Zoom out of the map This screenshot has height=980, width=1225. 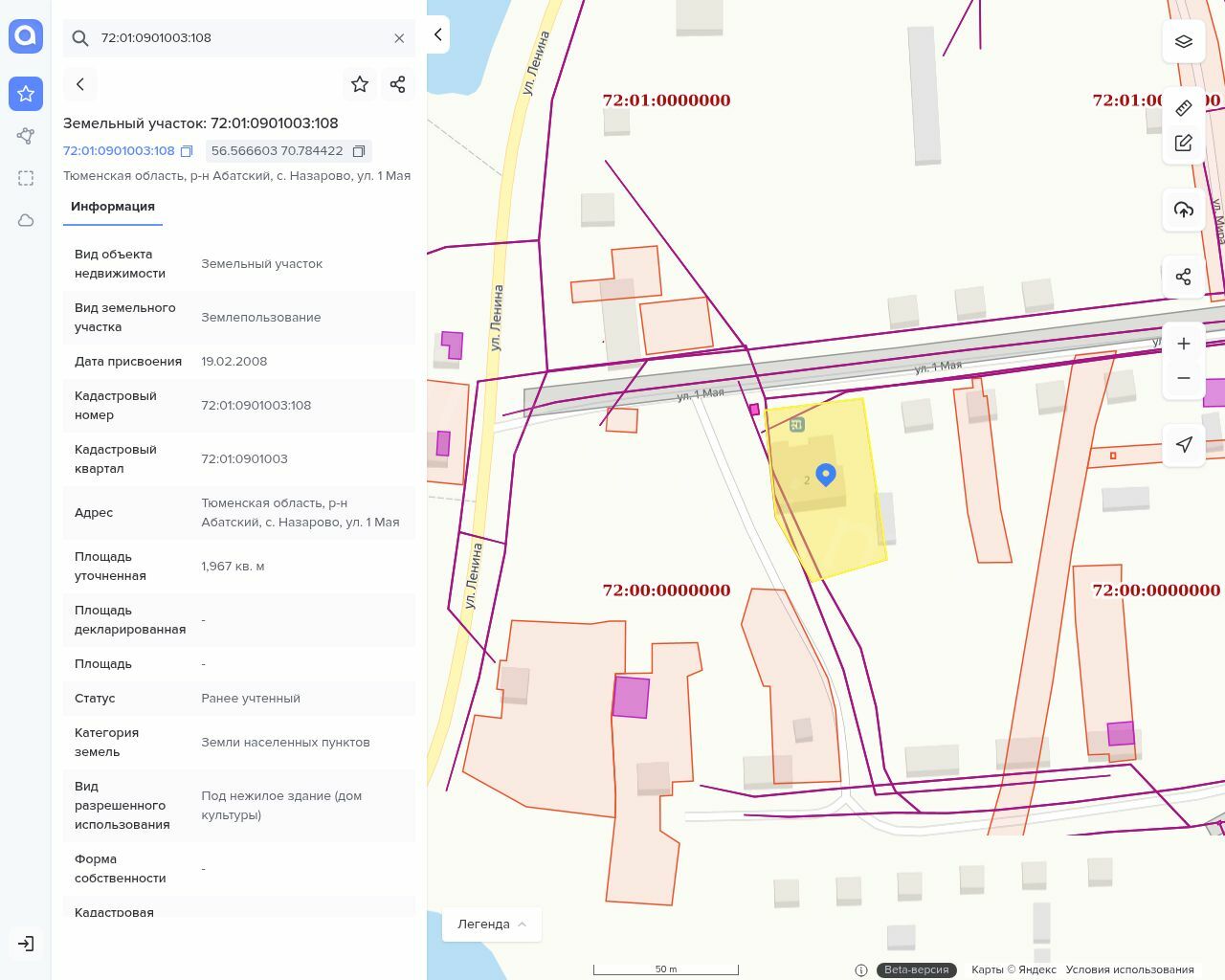tap(1183, 378)
